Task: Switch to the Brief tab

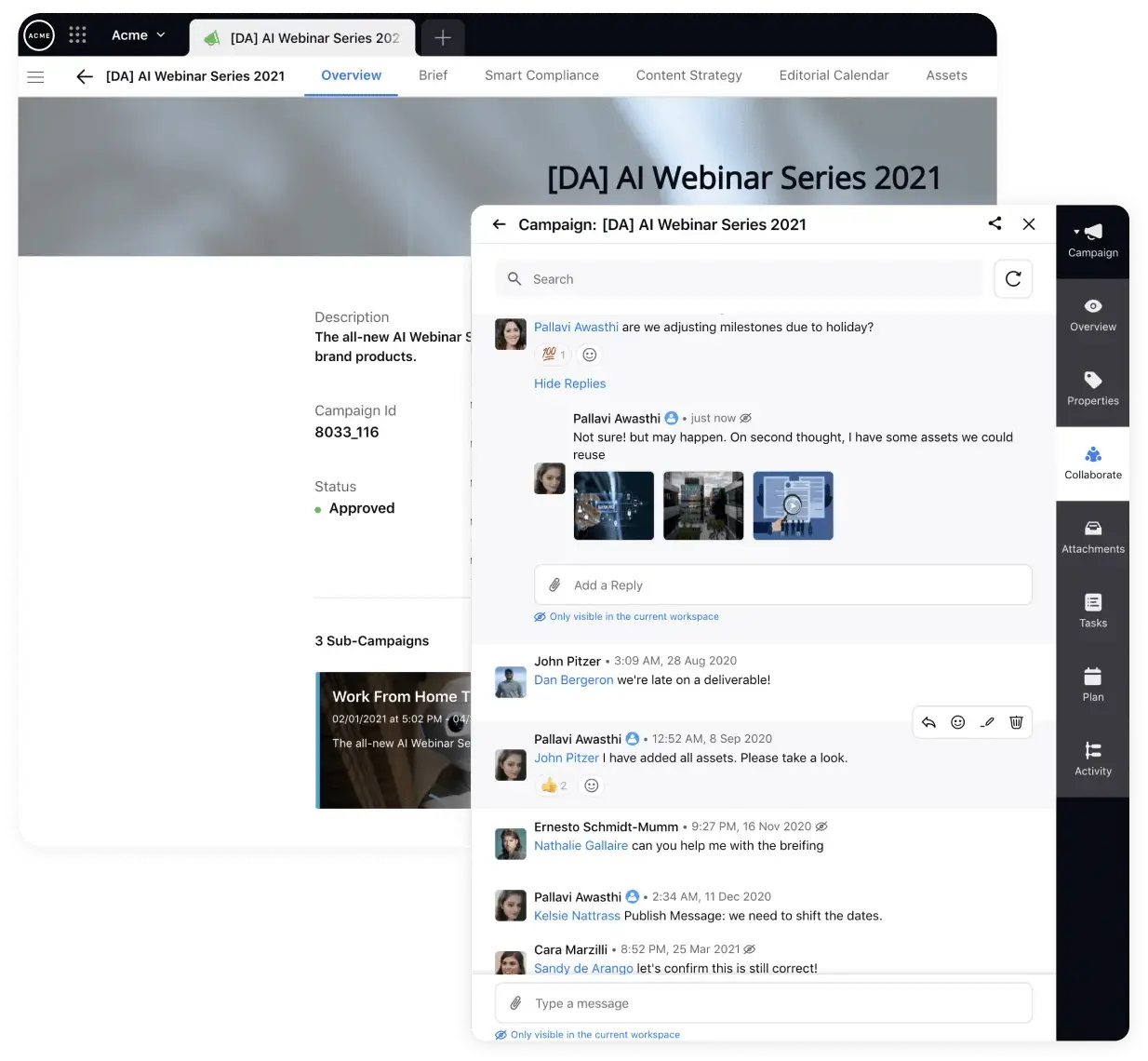Action: [x=433, y=75]
